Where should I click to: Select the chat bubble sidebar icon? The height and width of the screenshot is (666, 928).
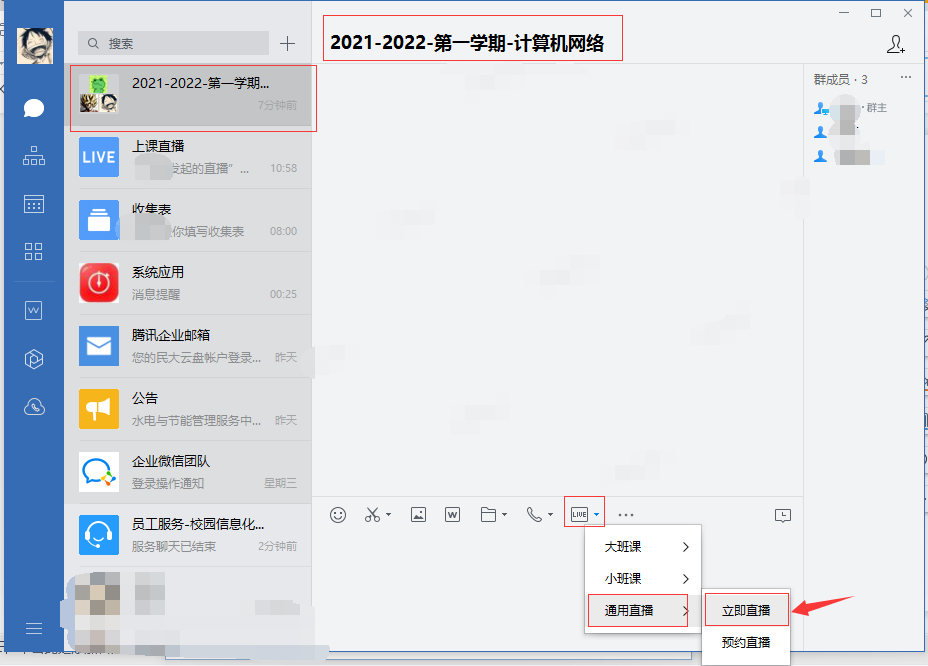34,108
